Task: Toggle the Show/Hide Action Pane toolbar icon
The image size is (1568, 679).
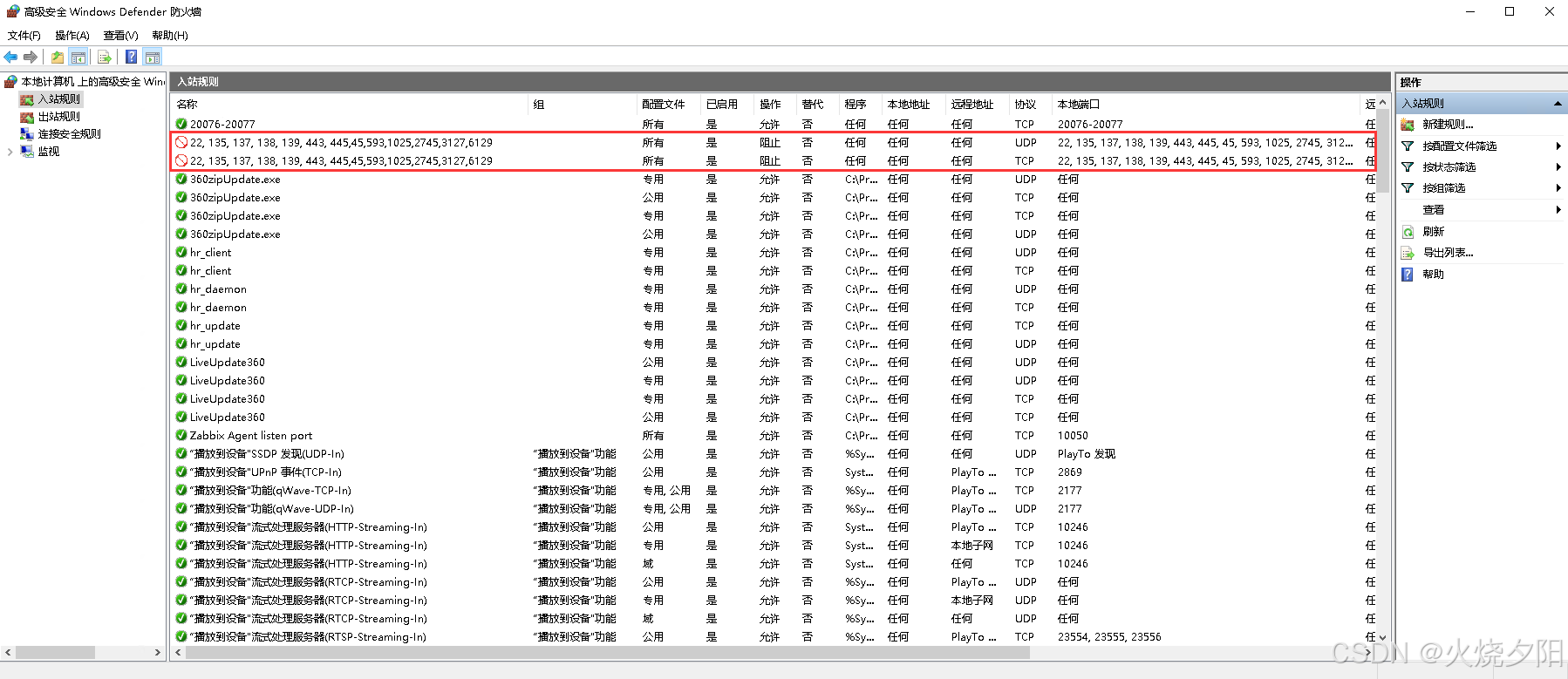Action: (153, 58)
